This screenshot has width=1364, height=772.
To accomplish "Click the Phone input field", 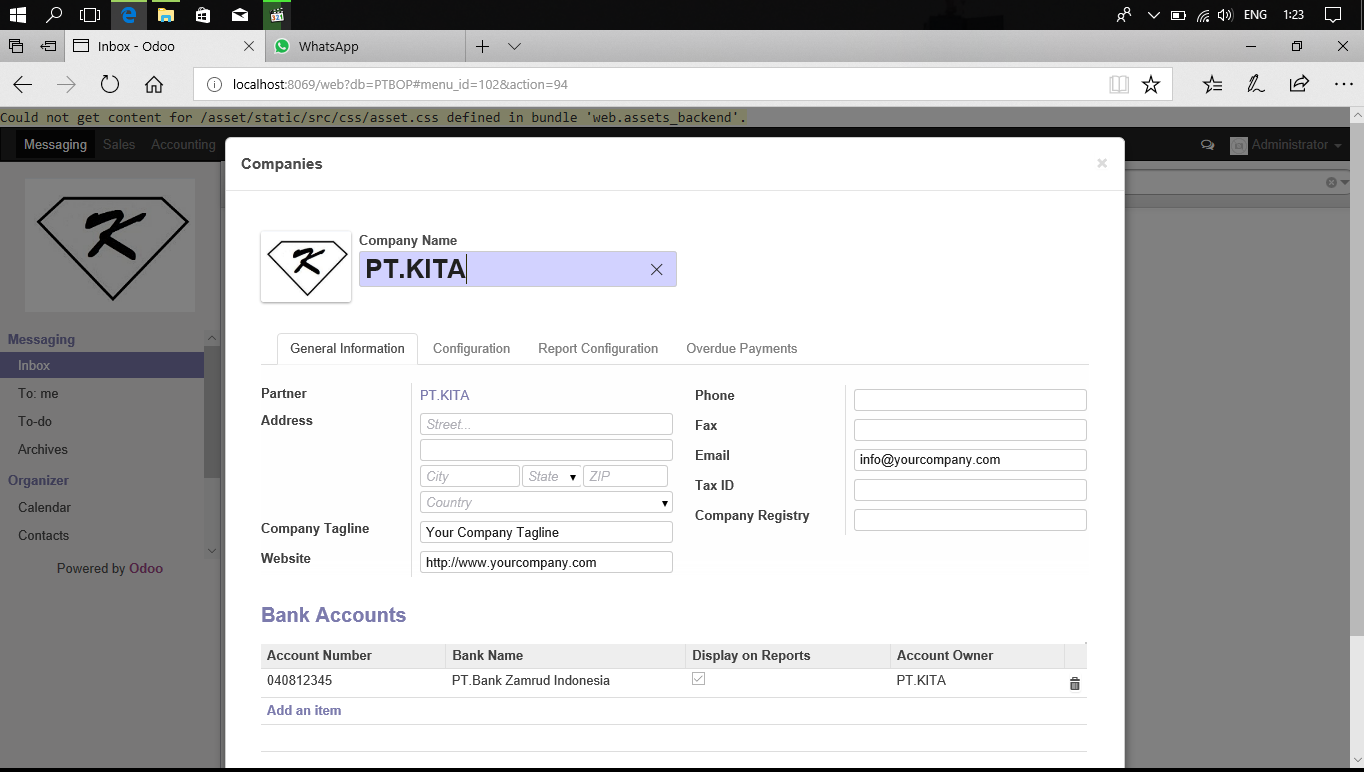I will [x=970, y=400].
